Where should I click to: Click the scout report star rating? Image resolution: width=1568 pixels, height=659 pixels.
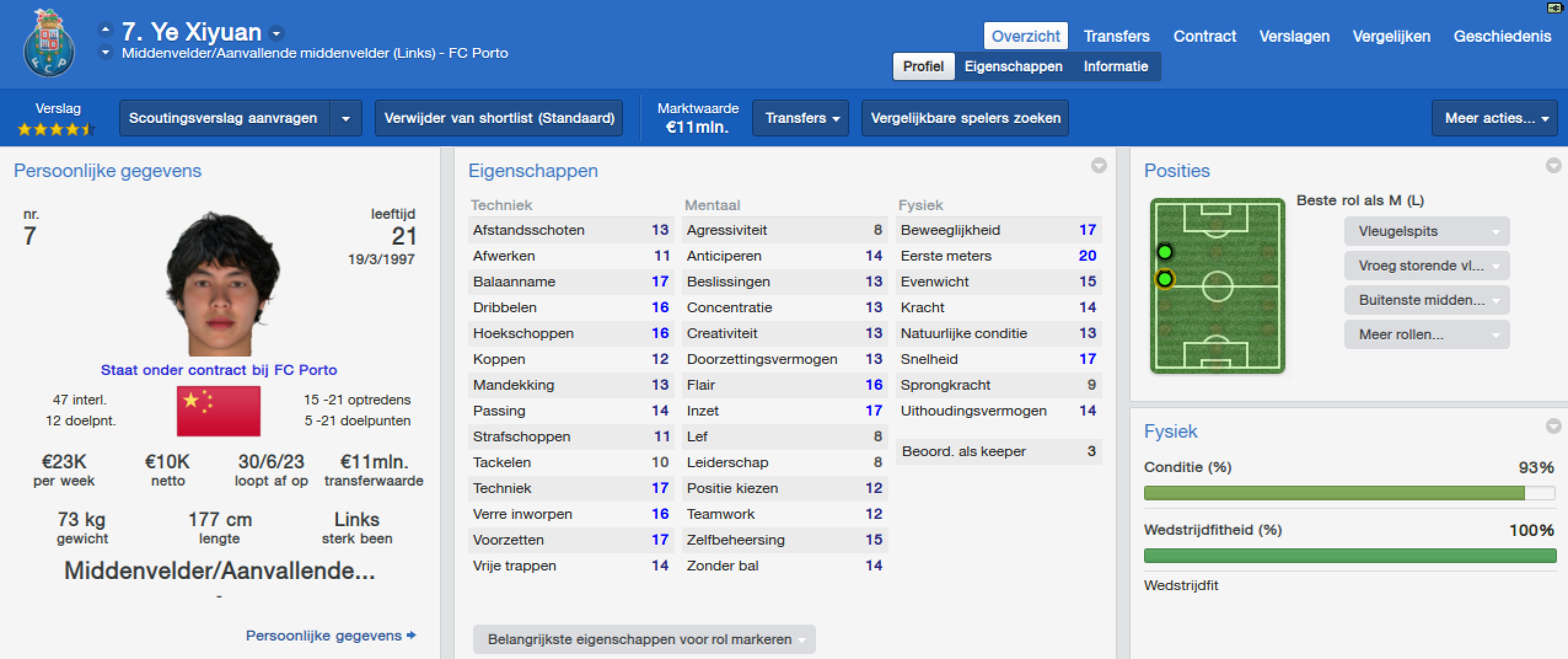(x=56, y=129)
